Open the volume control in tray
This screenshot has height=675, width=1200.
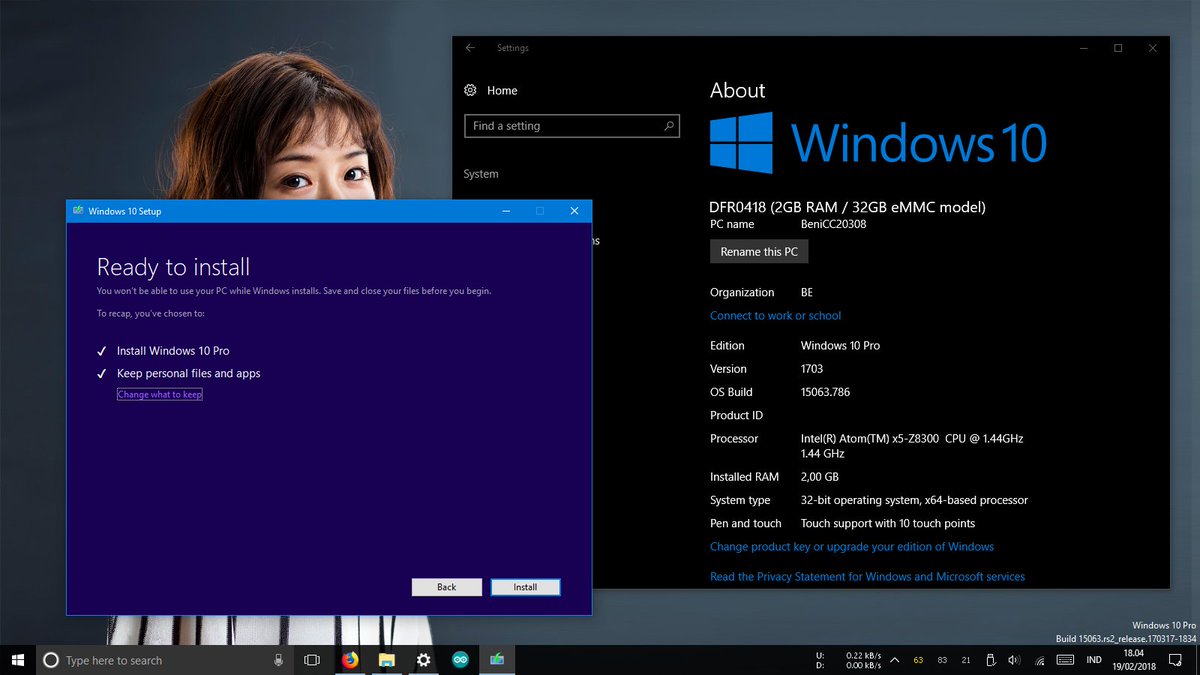click(x=1015, y=660)
